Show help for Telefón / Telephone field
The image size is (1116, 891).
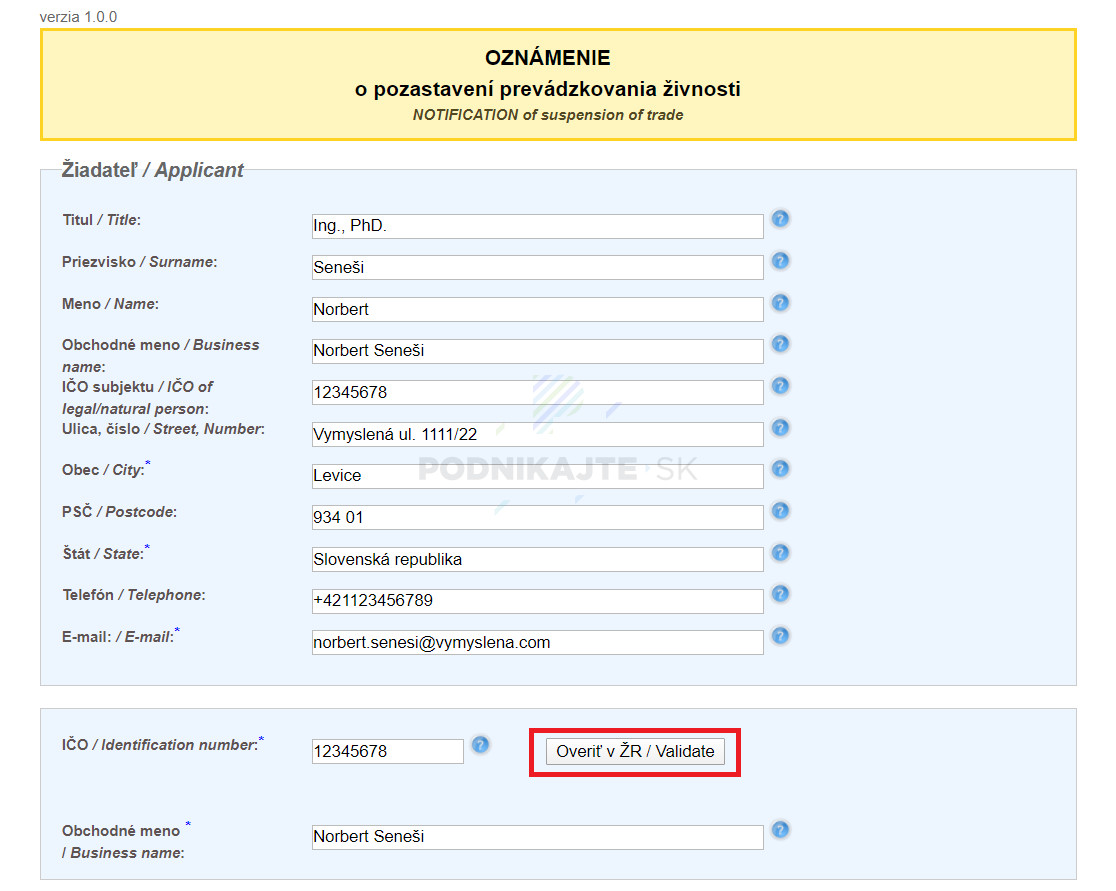(x=781, y=594)
